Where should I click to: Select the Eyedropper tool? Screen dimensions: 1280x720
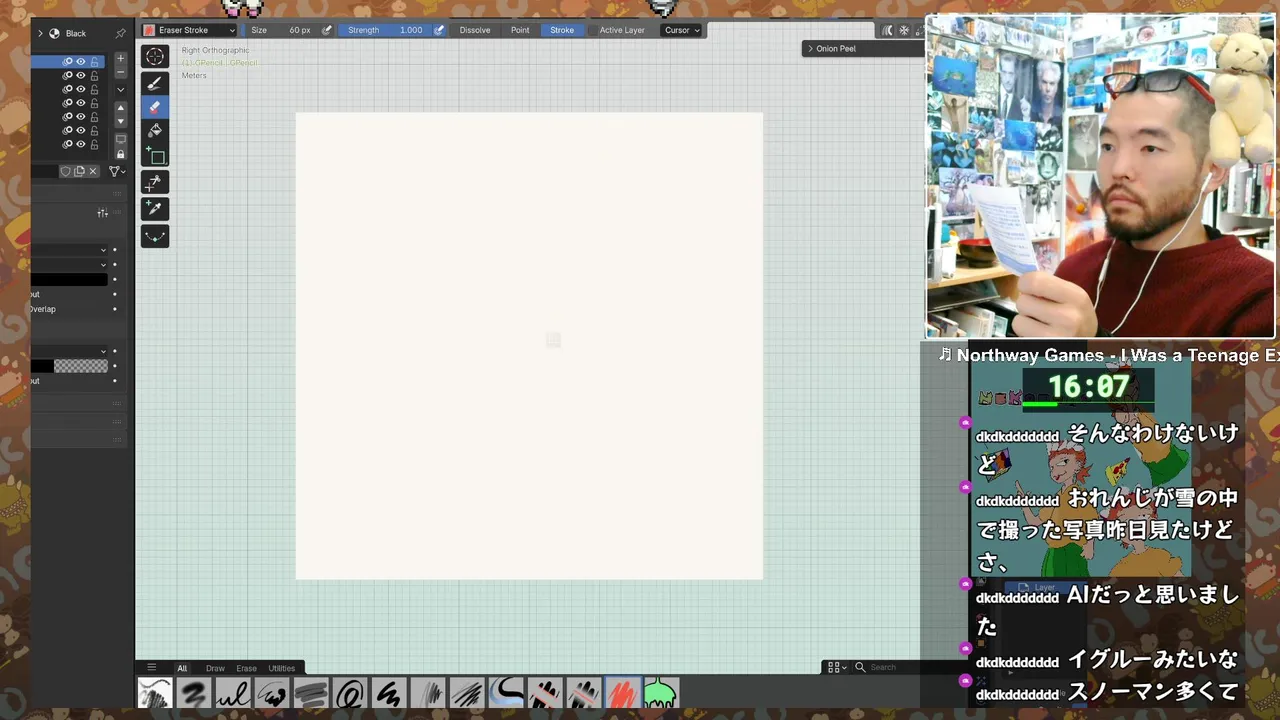tap(155, 208)
